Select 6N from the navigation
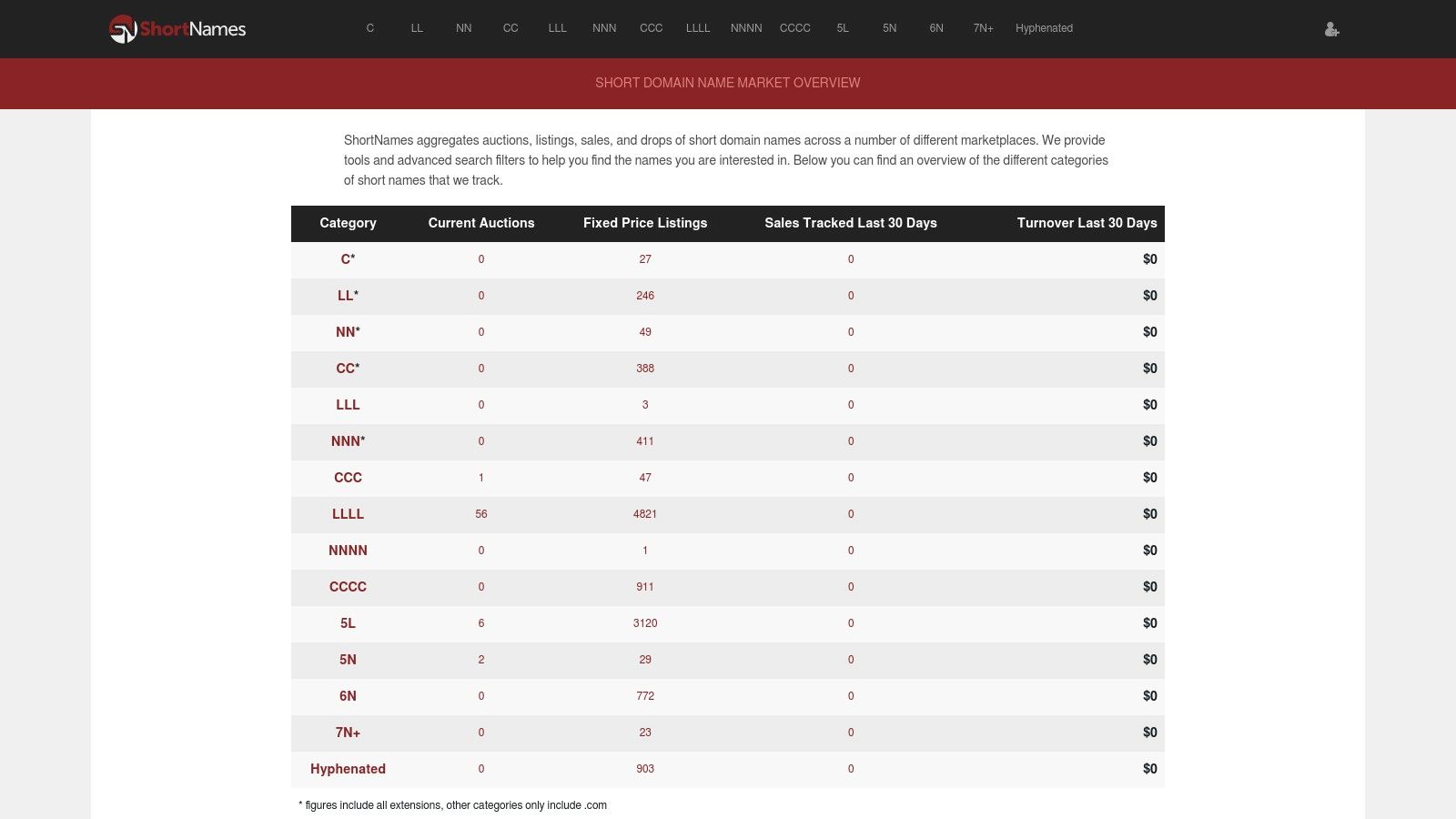 pyautogui.click(x=935, y=28)
